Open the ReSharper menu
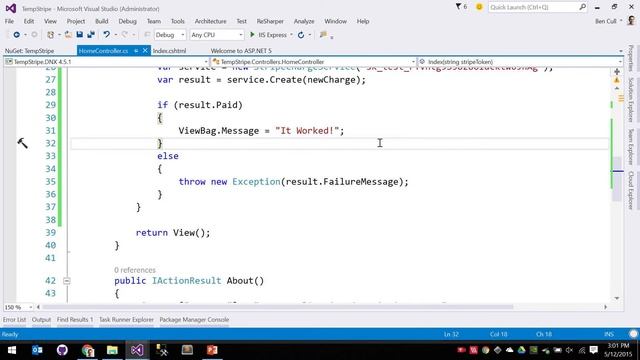This screenshot has width=640, height=360. point(270,21)
